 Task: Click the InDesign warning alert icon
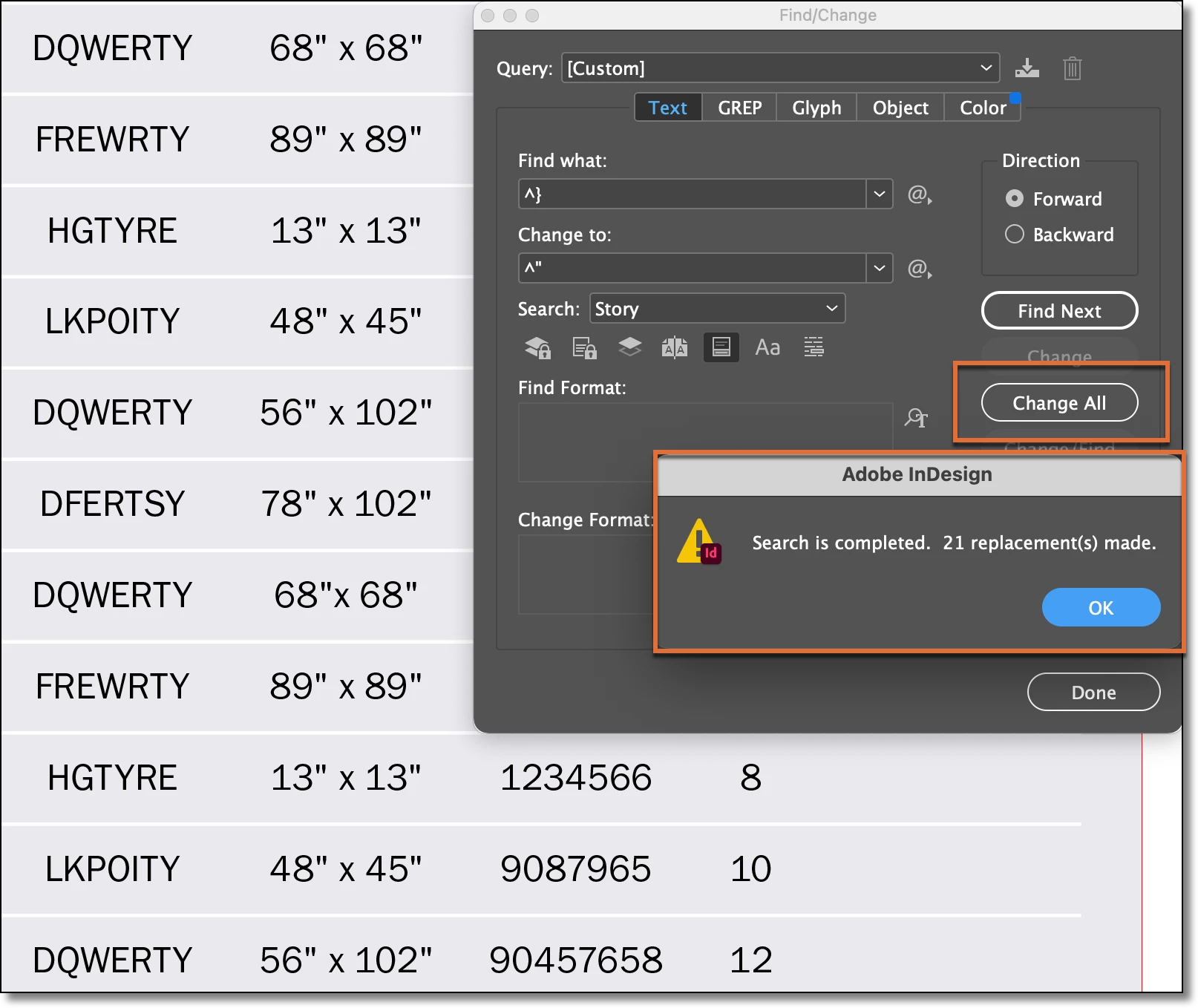point(698,542)
